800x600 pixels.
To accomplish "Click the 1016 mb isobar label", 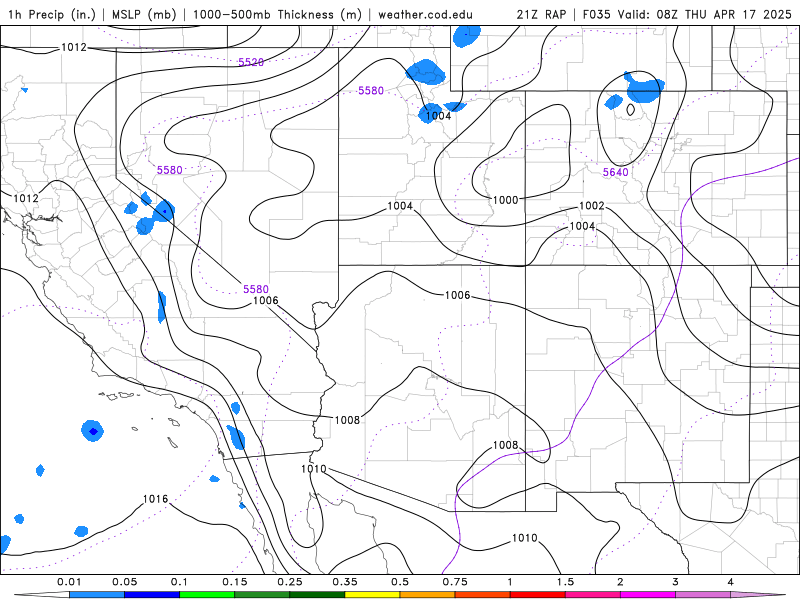I will (x=155, y=499).
